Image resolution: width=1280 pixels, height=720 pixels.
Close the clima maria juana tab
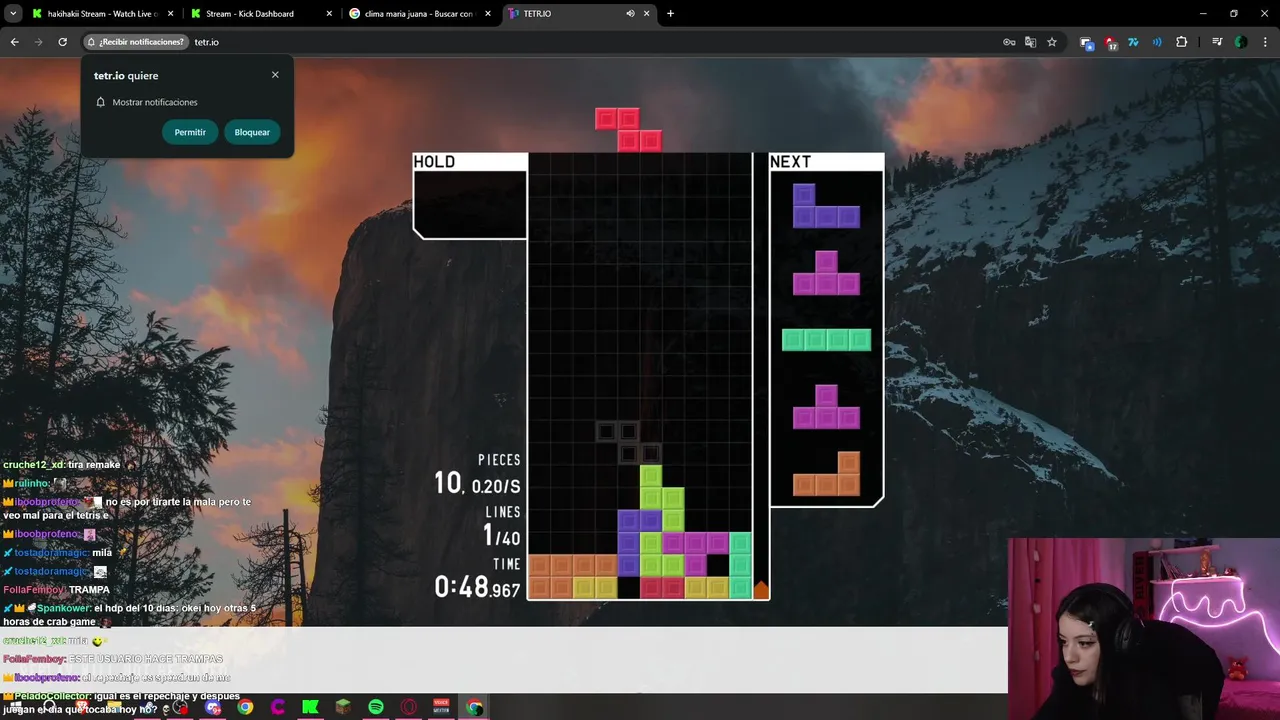coord(488,14)
